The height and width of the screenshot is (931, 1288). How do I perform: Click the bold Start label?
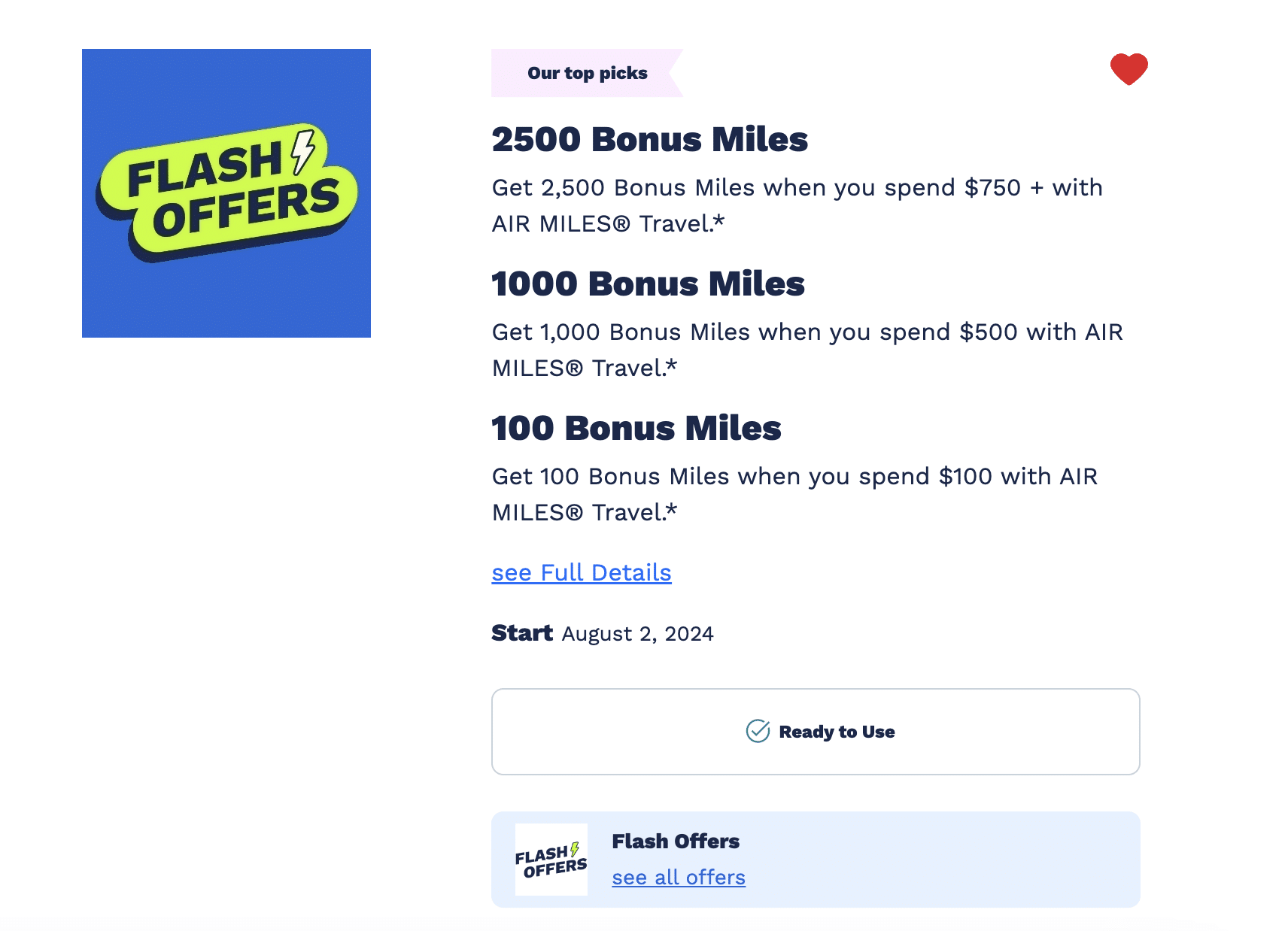tap(521, 633)
